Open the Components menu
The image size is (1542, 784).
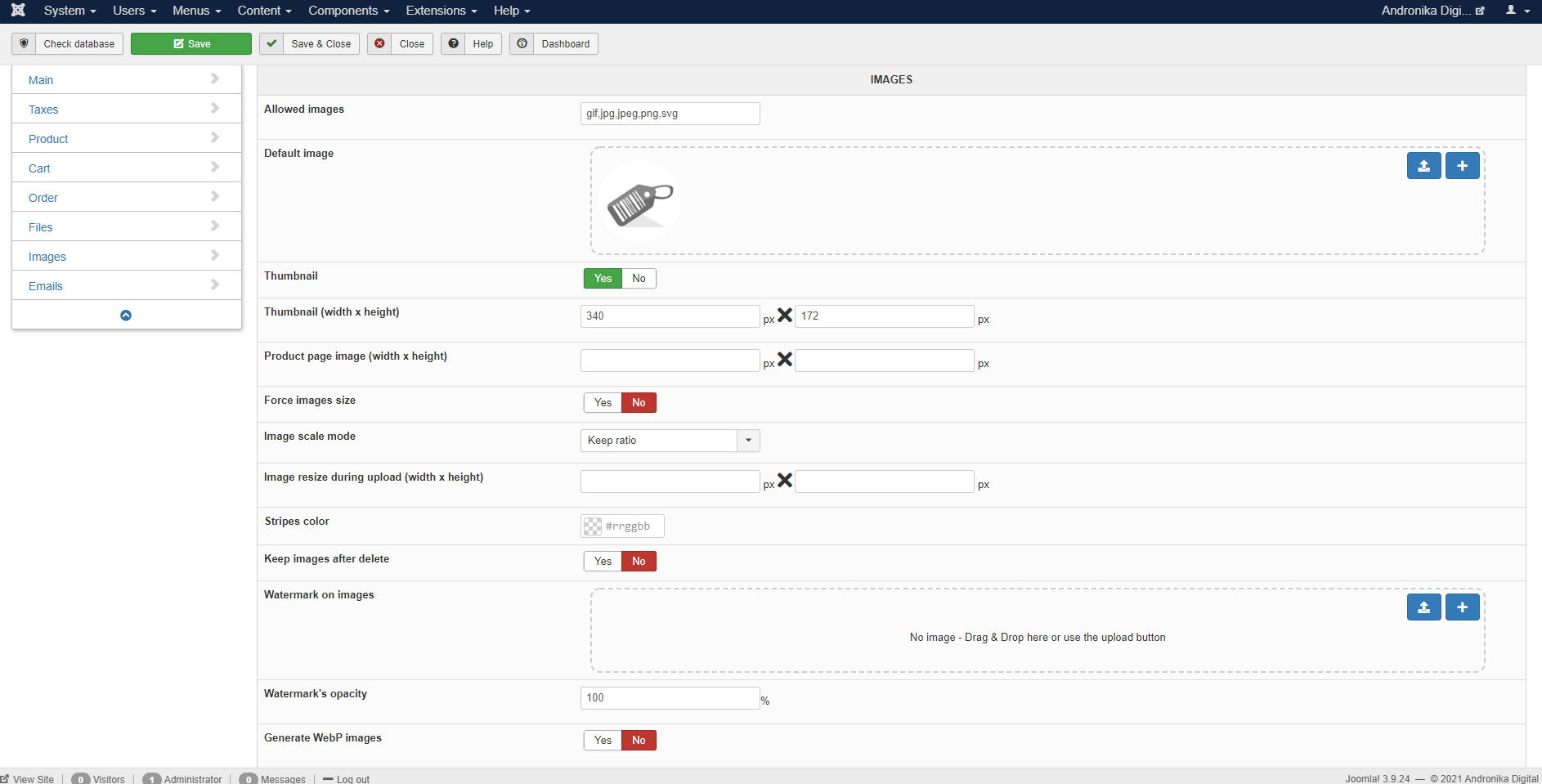[349, 11]
